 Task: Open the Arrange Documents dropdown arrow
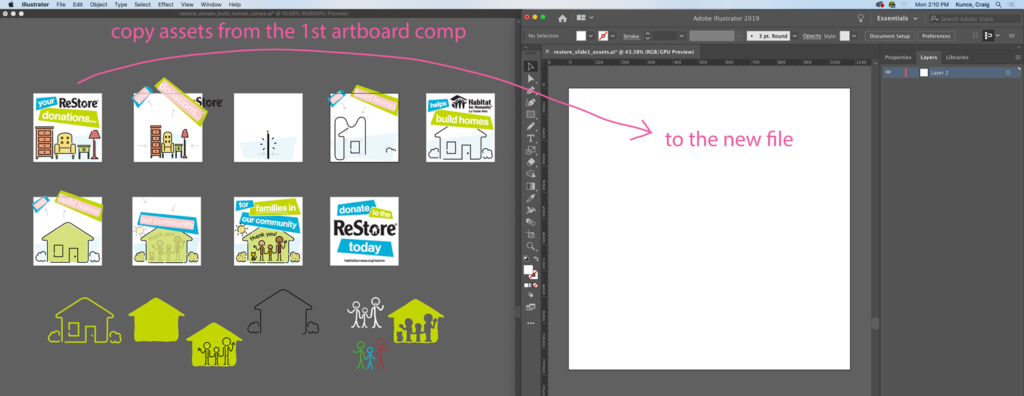pyautogui.click(x=592, y=18)
